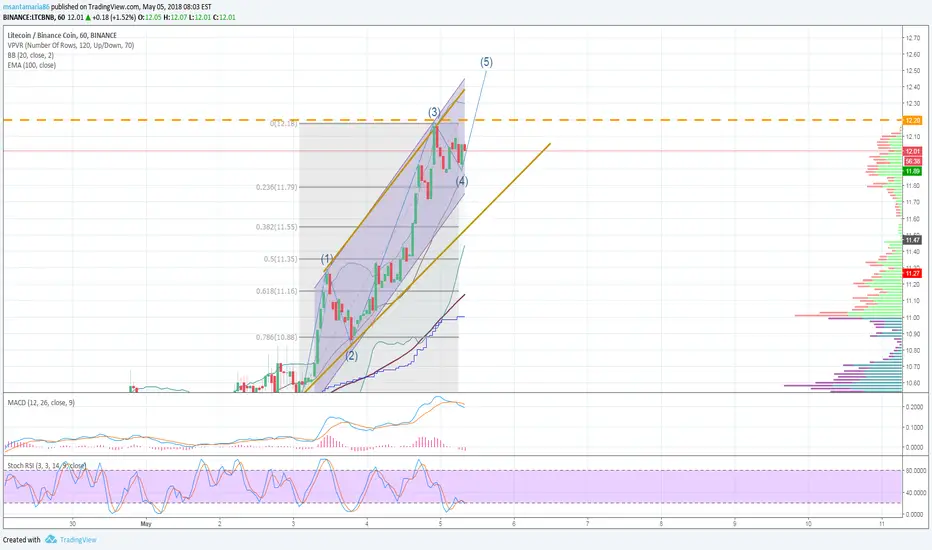932x550 pixels.
Task: Click the +0.18 (+1.52%) change value
Action: click(x=114, y=17)
